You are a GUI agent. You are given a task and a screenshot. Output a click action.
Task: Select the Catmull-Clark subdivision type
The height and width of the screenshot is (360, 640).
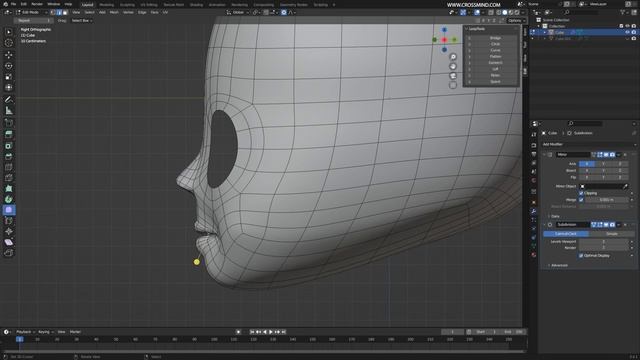pos(566,234)
